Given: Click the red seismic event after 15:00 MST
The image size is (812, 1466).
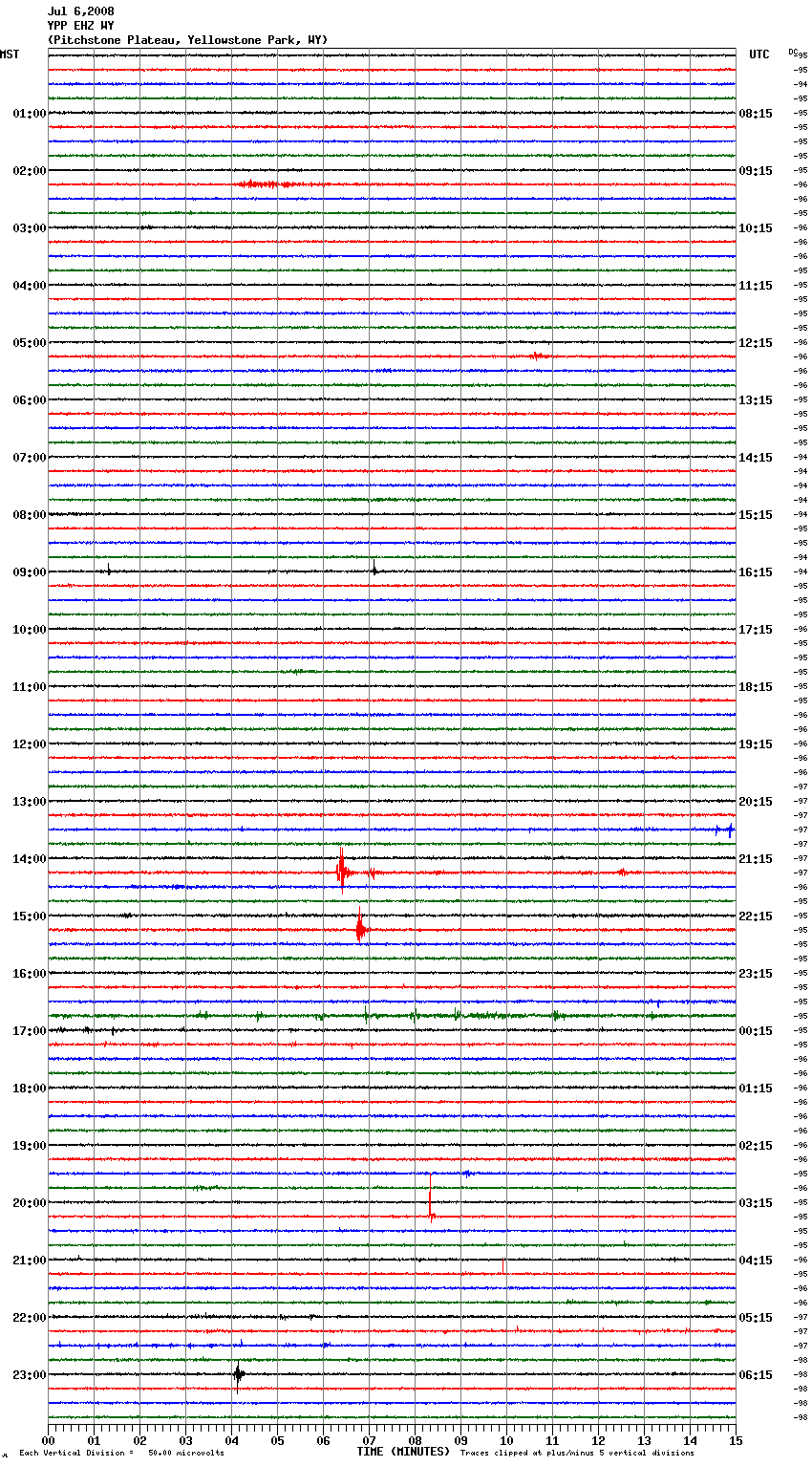Looking at the screenshot, I should [360, 926].
